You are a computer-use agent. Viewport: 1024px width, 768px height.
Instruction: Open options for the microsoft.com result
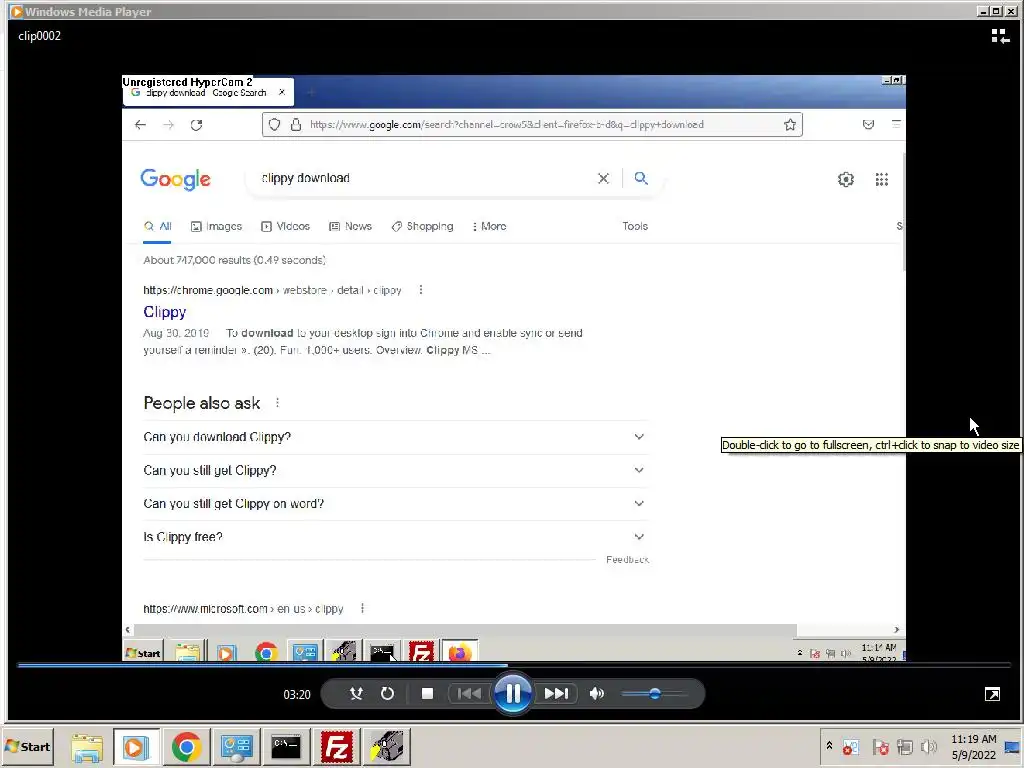click(x=362, y=609)
